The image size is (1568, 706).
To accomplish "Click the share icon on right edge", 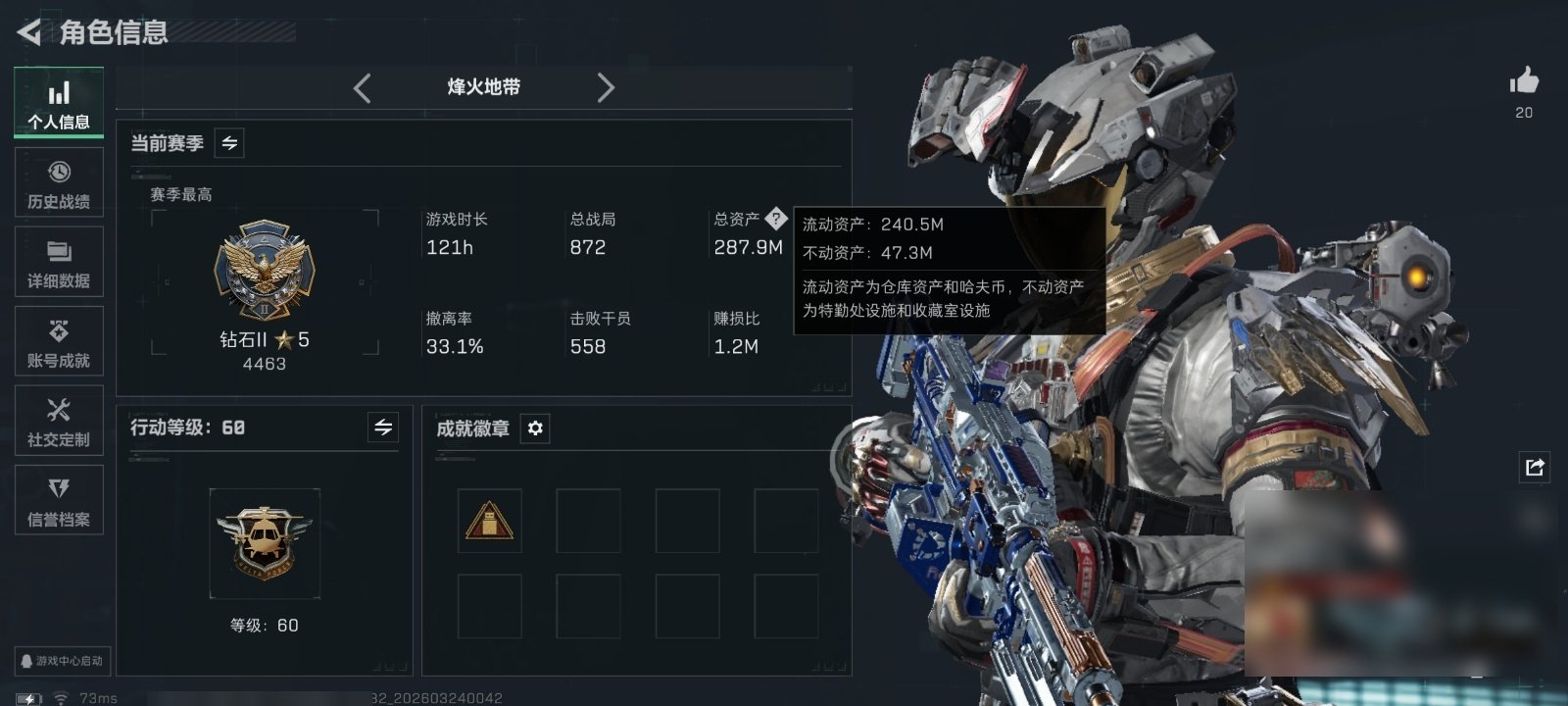I will coord(1535,467).
